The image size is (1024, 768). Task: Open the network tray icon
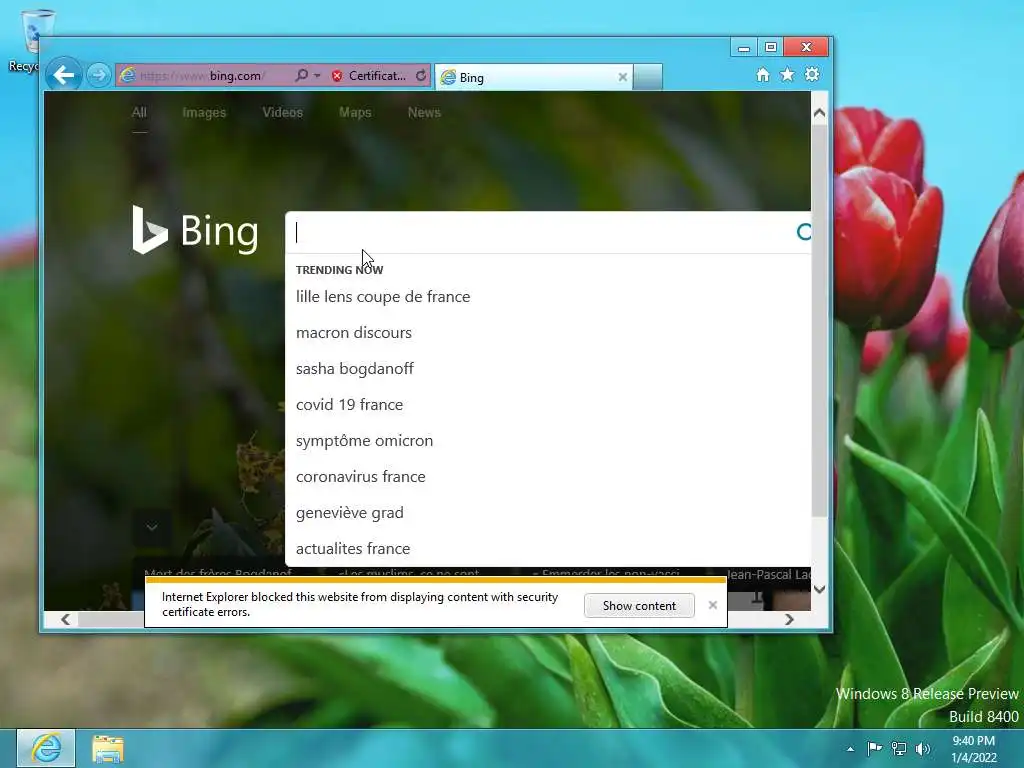click(899, 748)
